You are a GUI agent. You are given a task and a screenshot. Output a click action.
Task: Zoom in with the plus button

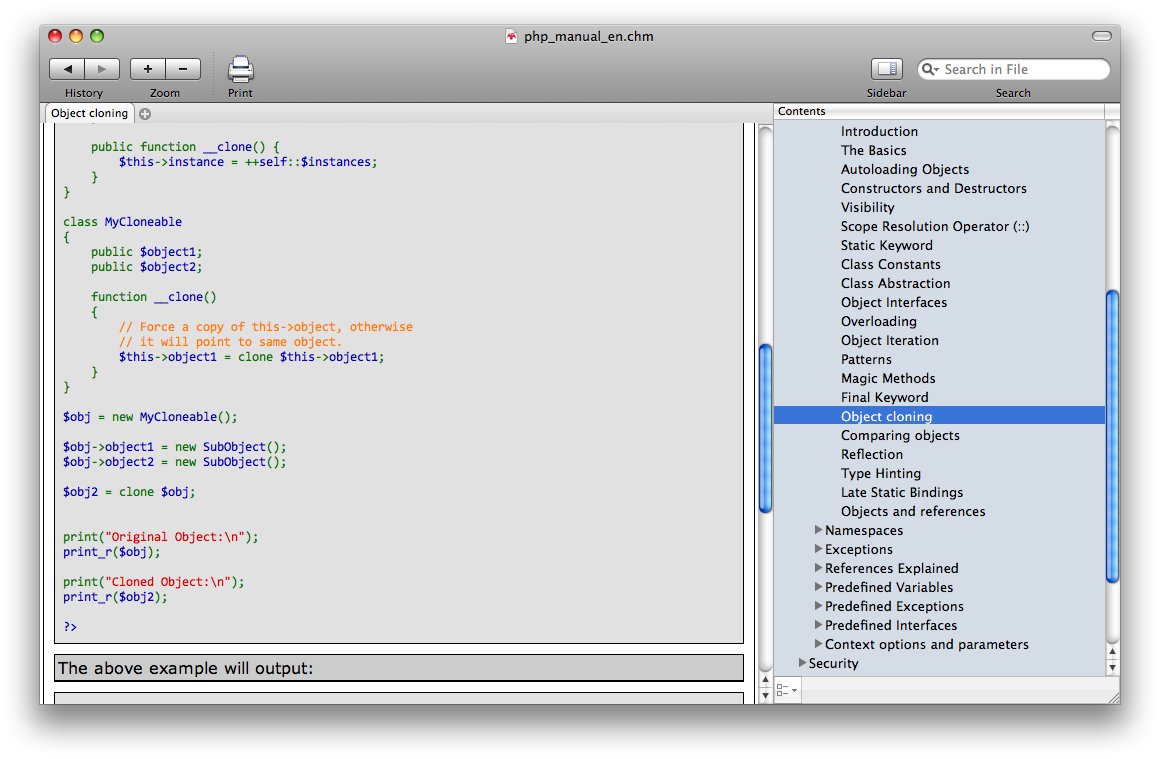(x=148, y=69)
